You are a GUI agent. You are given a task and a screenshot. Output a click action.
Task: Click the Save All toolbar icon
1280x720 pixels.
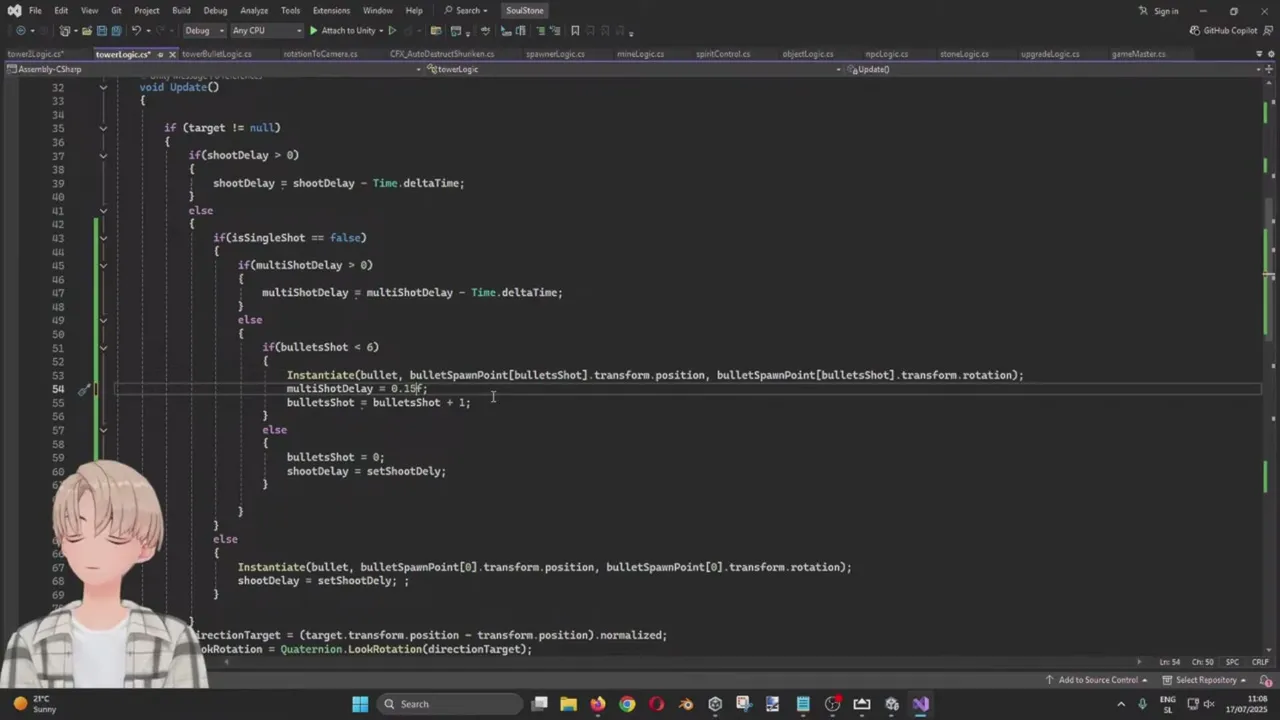(x=117, y=31)
